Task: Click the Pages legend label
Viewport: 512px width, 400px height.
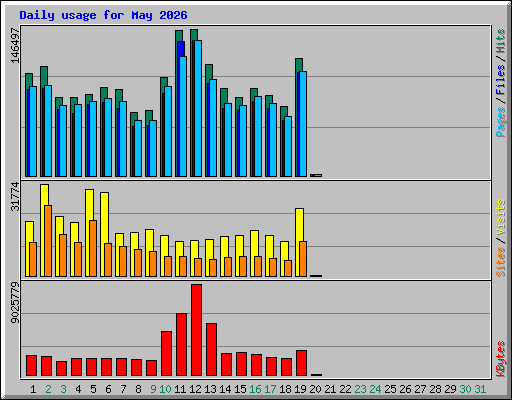Action: coord(500,122)
